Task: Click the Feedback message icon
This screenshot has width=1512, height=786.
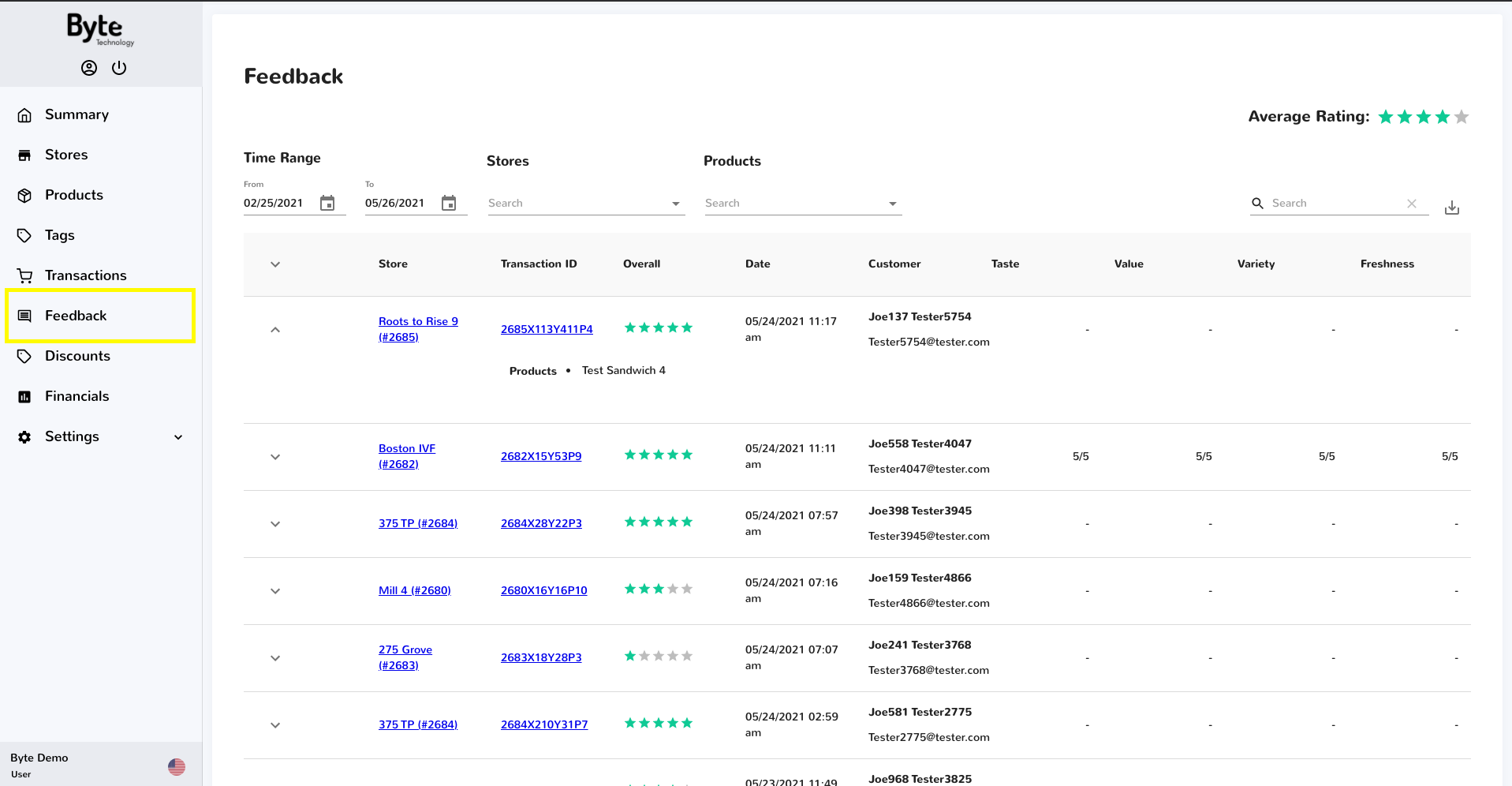Action: [x=24, y=316]
